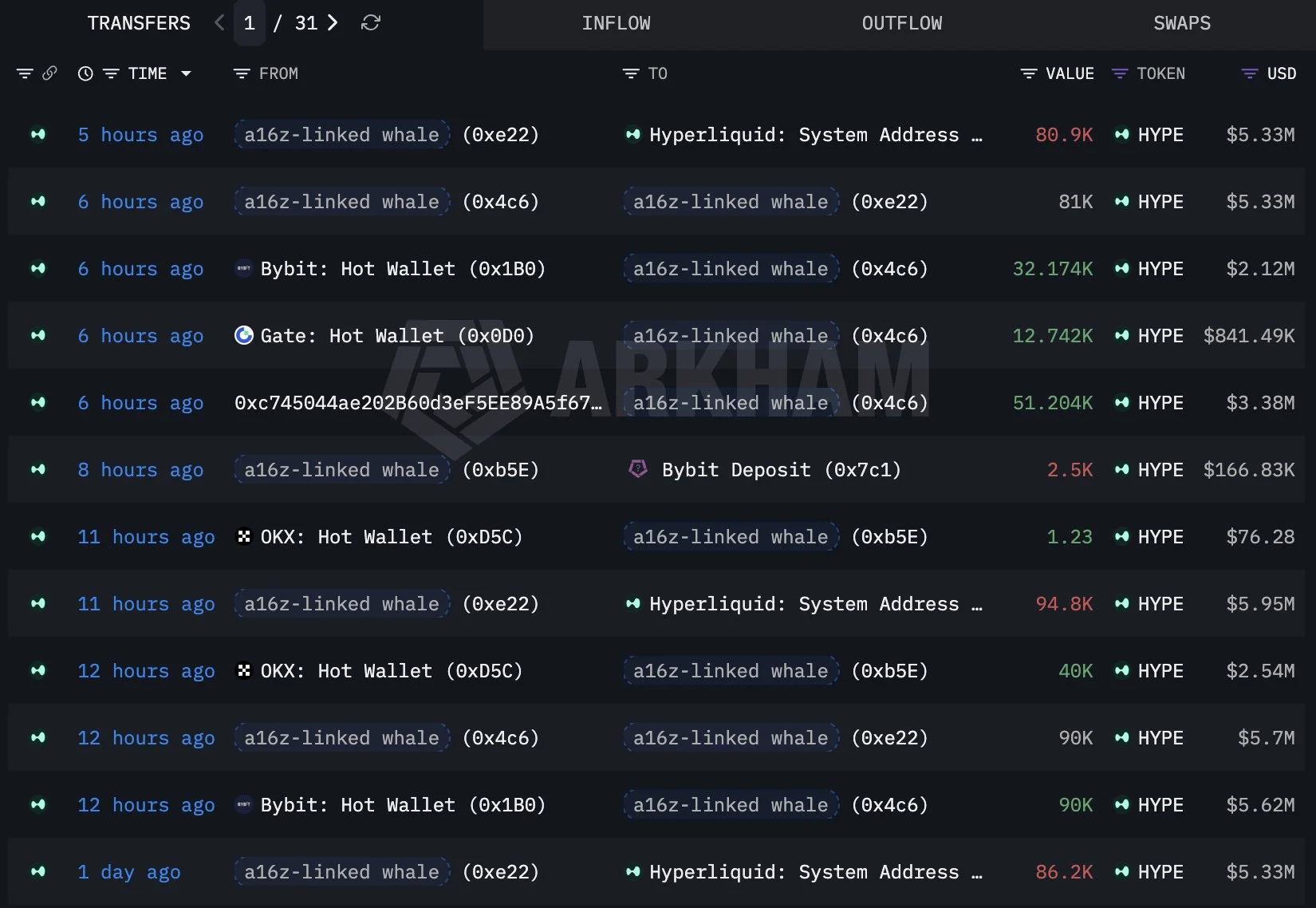1316x908 pixels.
Task: Open the '1 day ago' transaction link
Action: pos(129,872)
